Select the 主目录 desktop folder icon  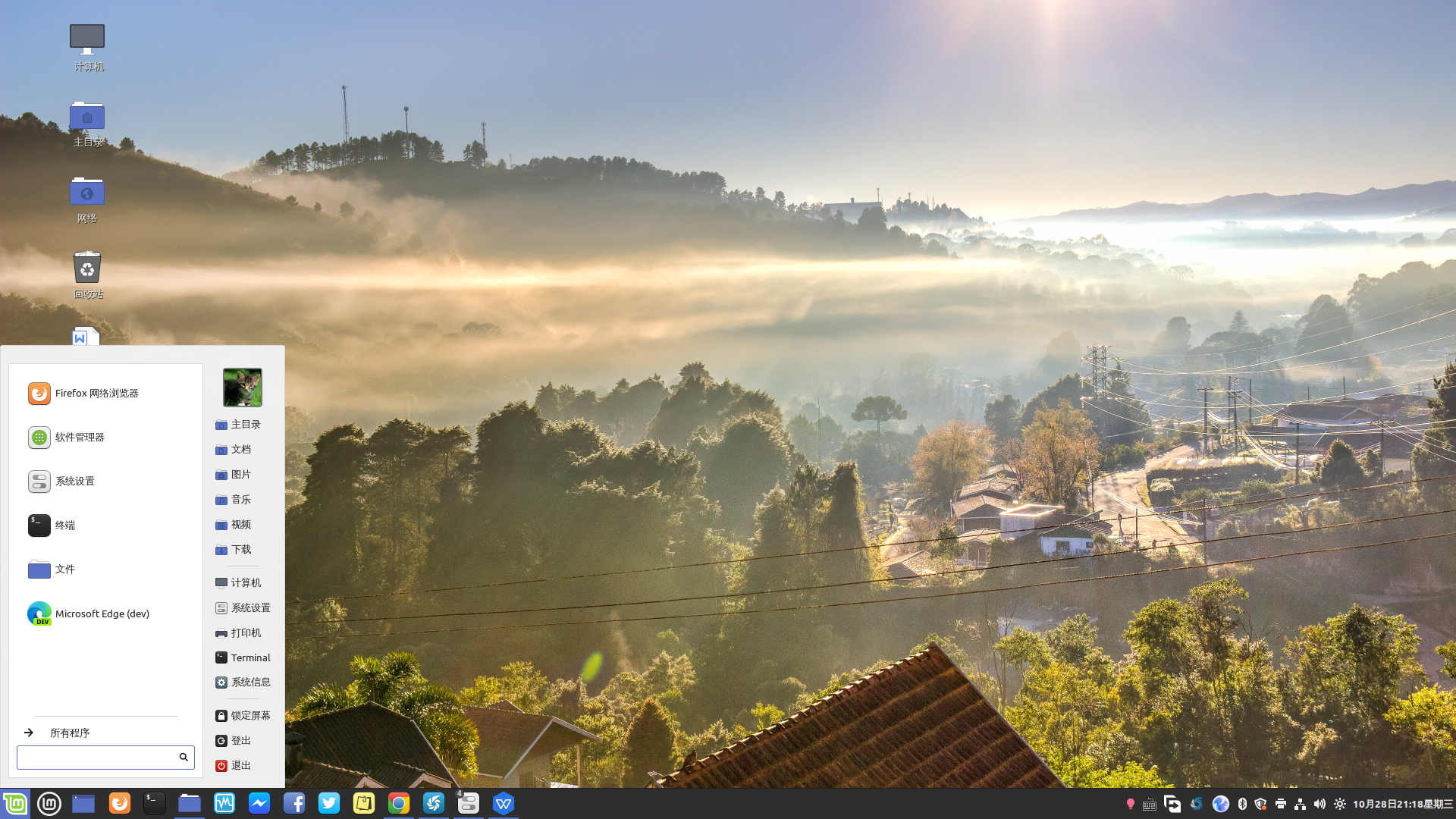pos(87,124)
